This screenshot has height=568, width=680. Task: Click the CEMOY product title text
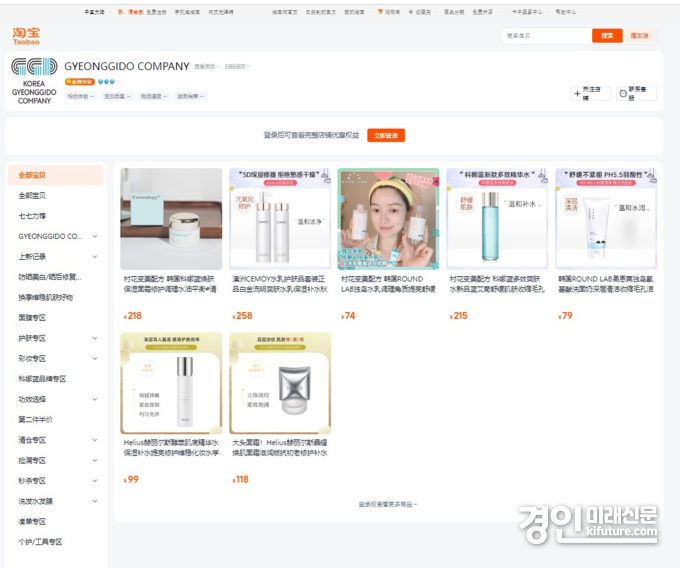280,284
